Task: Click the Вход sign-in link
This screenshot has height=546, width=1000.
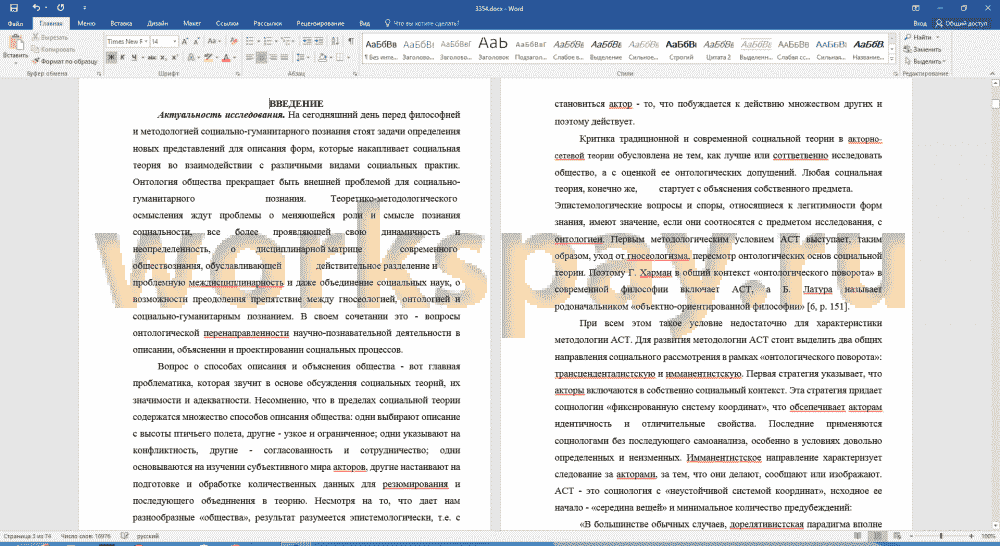Action: (920, 23)
